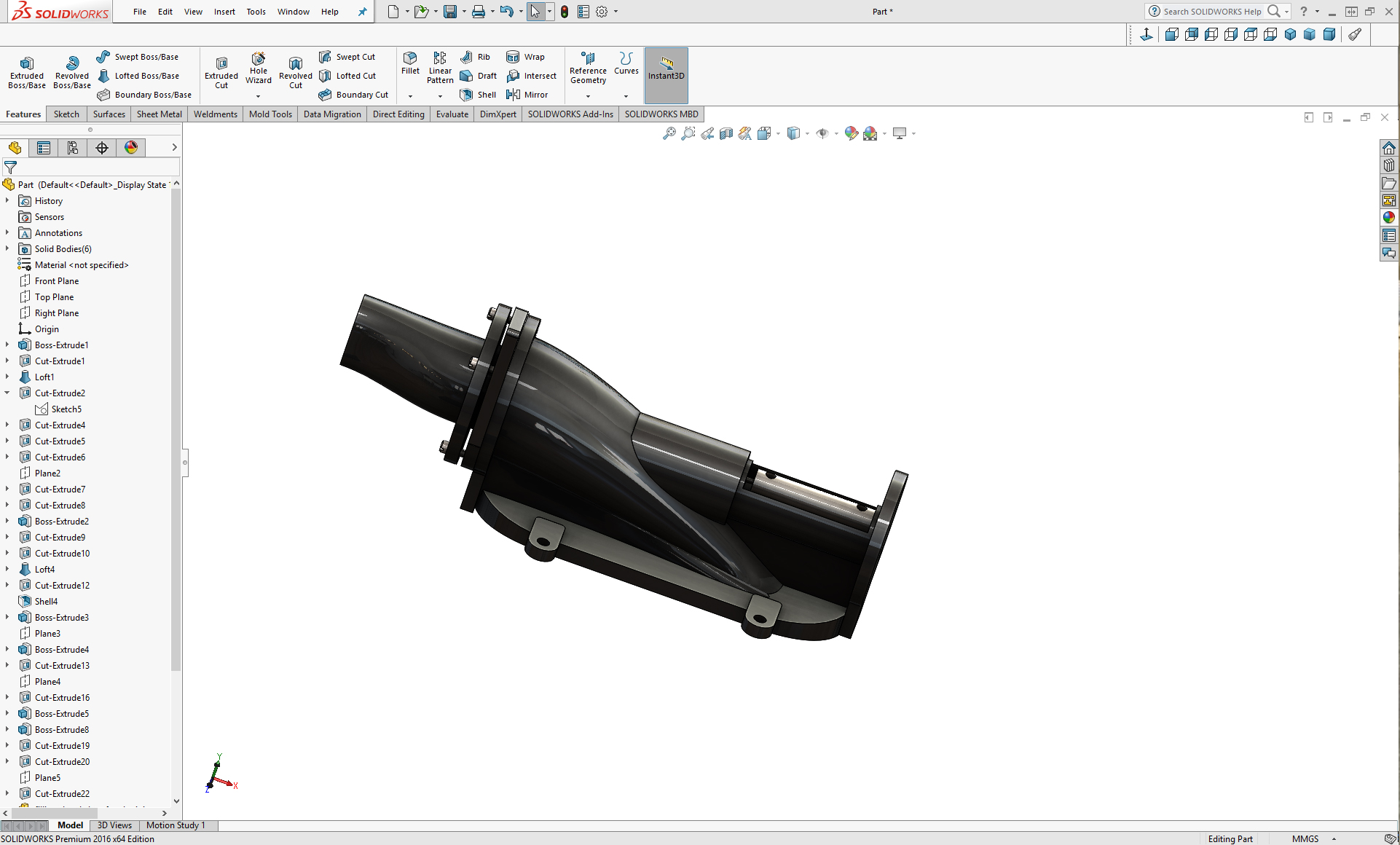
Task: Collapse the Cut-Extrude2 feature
Action: 7,393
